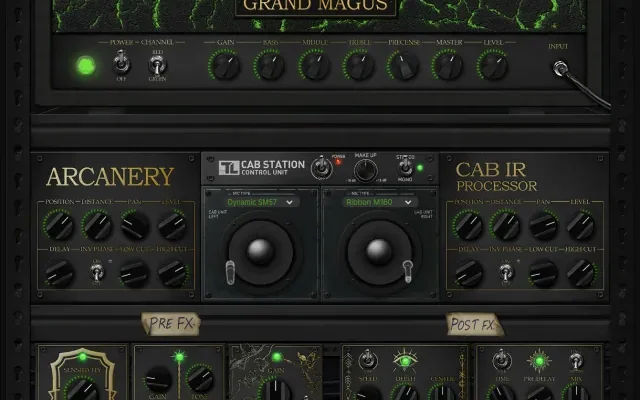This screenshot has width=640, height=400.
Task: Select the Pre FX tab label
Action: pyautogui.click(x=169, y=323)
